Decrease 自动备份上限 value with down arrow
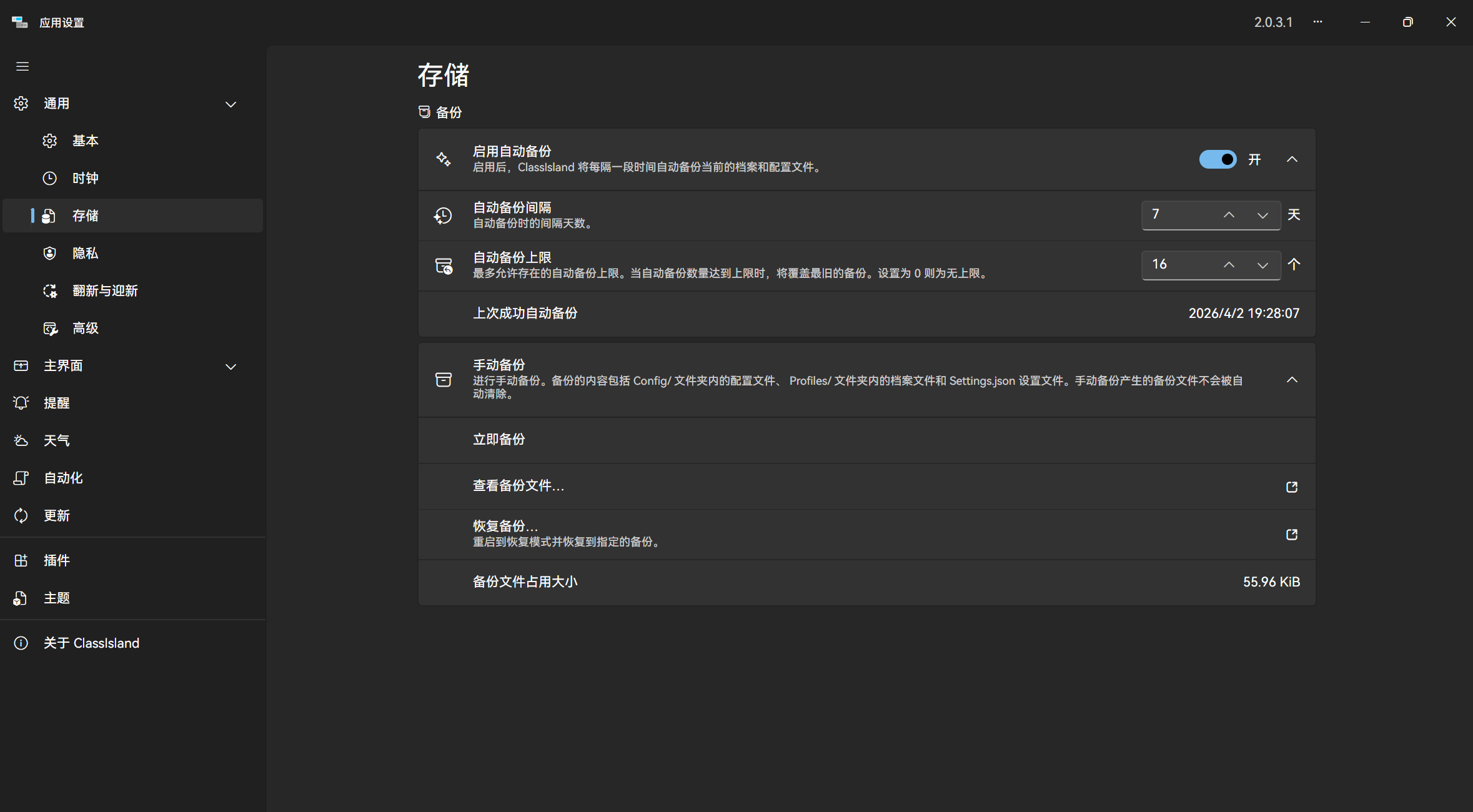 (x=1262, y=265)
